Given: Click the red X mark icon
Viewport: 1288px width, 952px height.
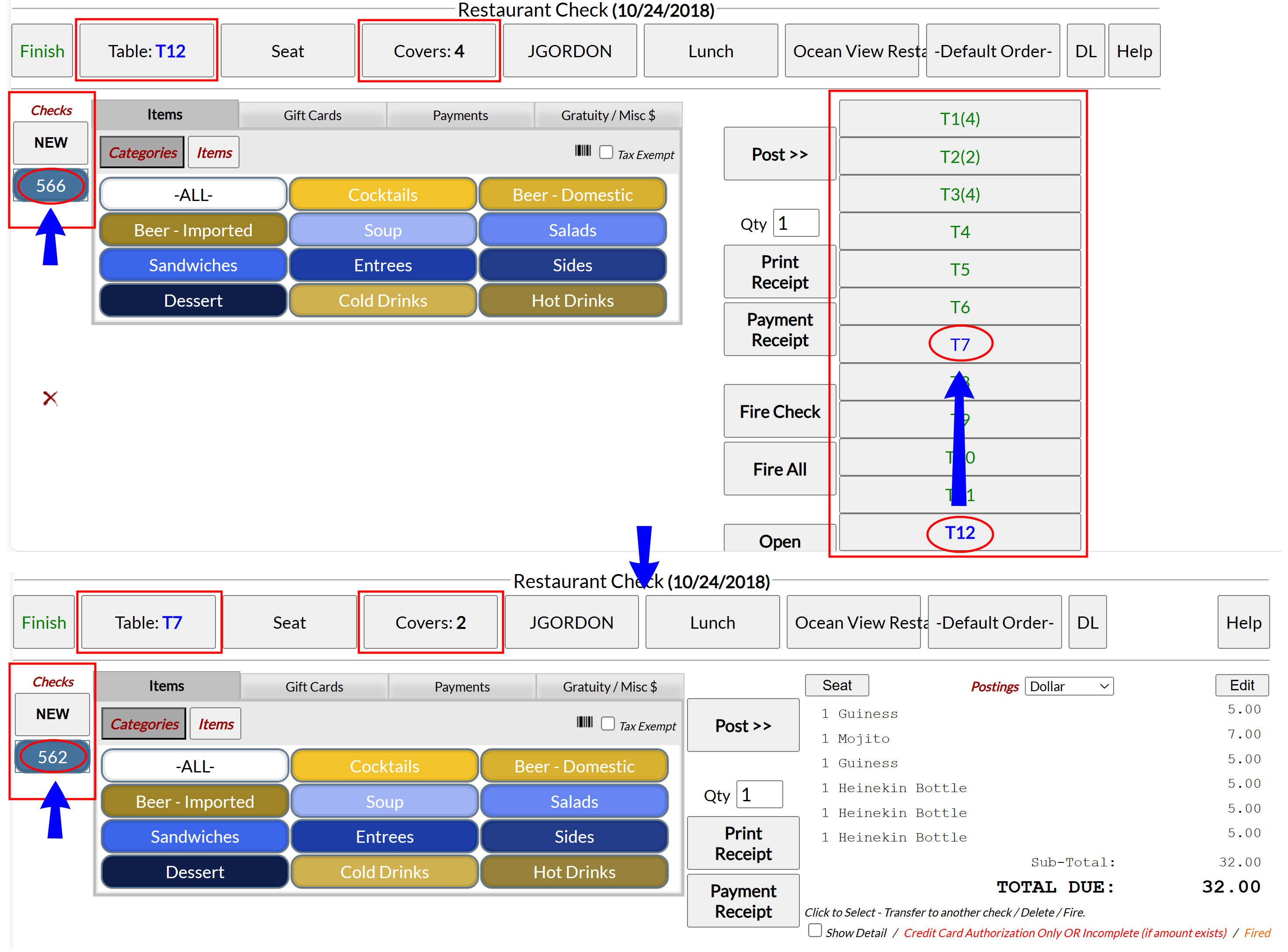Looking at the screenshot, I should pos(50,398).
